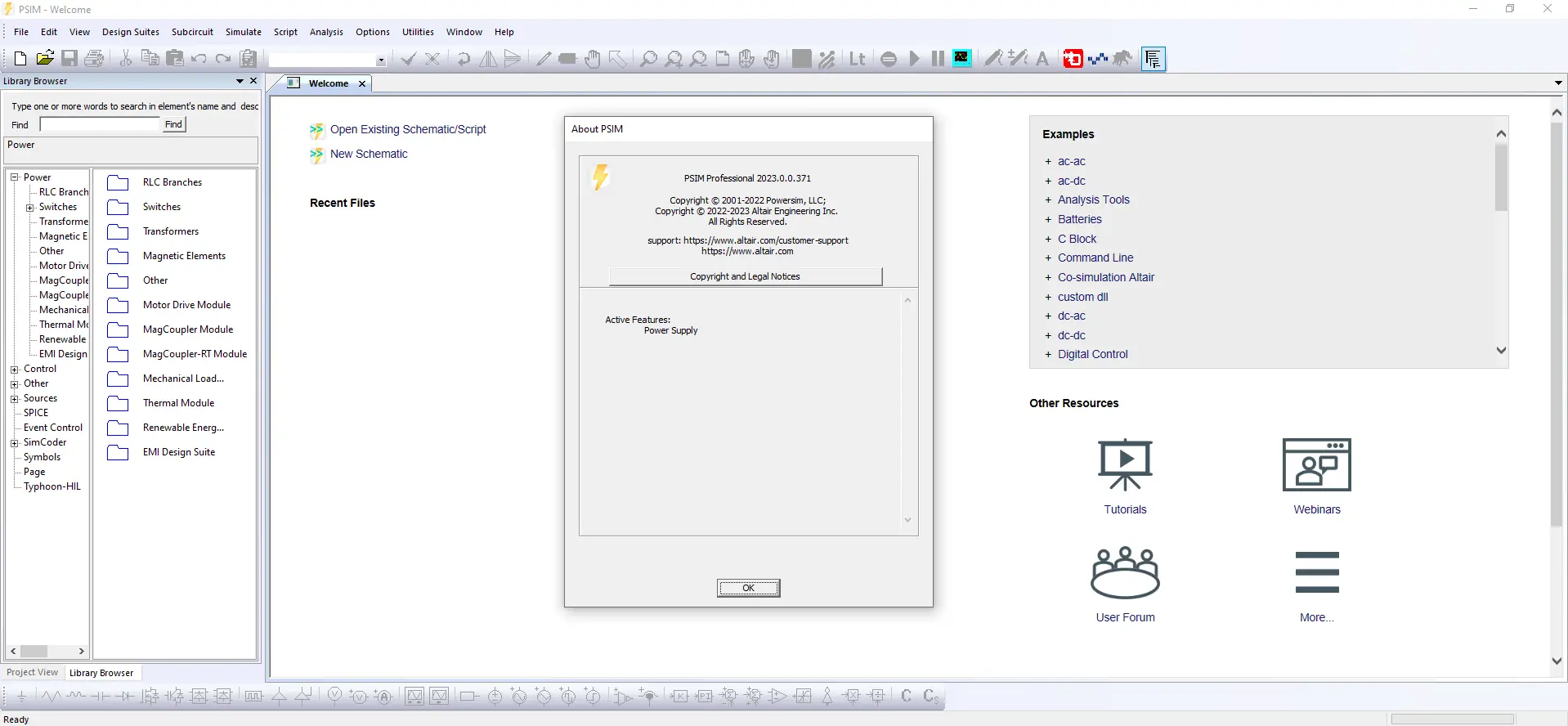Place a Capacitor from the element toolbar
Screen dimensions: 1568x726
coord(101,697)
